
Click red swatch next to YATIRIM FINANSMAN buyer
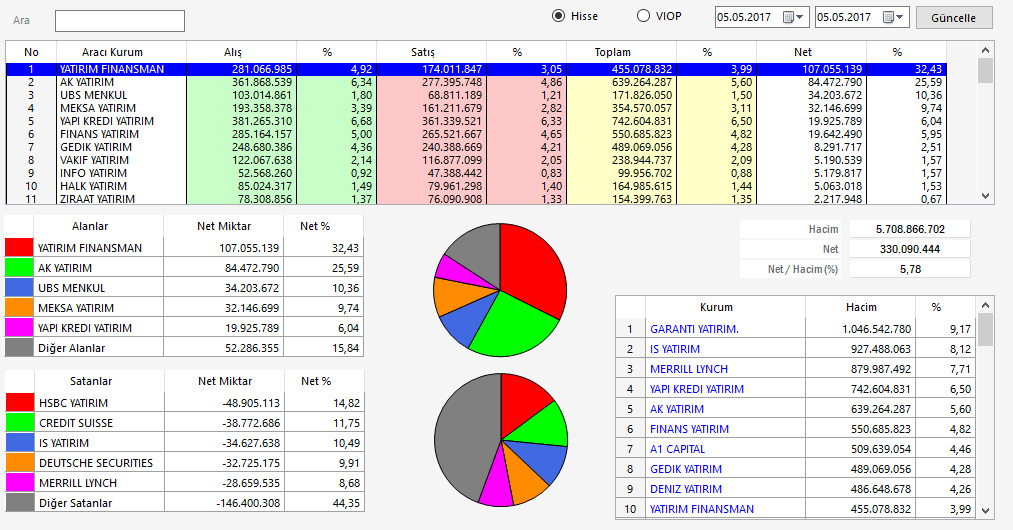(19, 248)
